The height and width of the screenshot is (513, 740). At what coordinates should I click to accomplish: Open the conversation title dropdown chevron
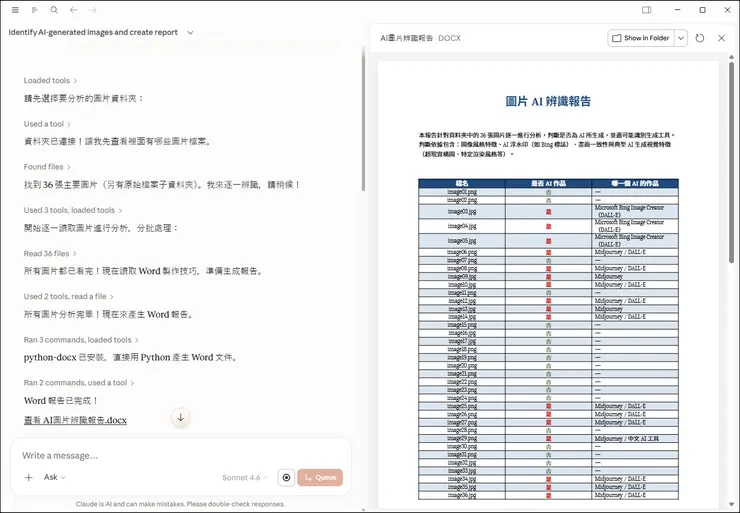190,33
